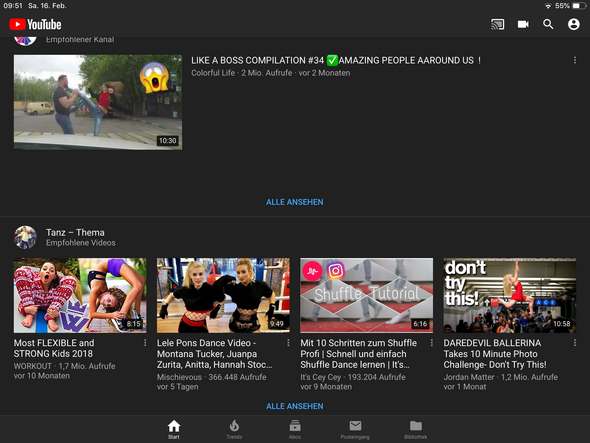
Task: Play the Most FLEXIBLE Kids thumbnail
Action: (80, 295)
